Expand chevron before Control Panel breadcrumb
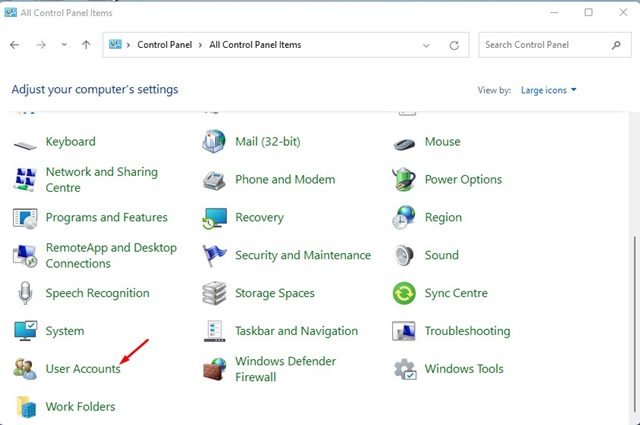The width and height of the screenshot is (640, 425). [x=128, y=45]
